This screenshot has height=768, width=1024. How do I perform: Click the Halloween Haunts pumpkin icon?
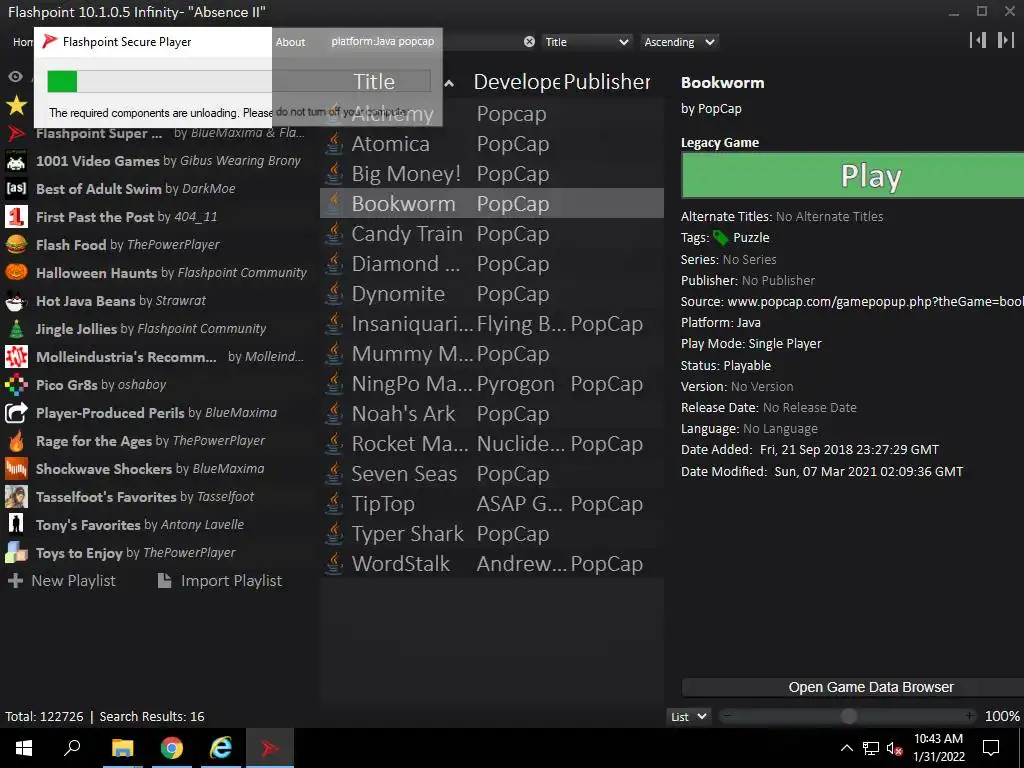(x=16, y=272)
